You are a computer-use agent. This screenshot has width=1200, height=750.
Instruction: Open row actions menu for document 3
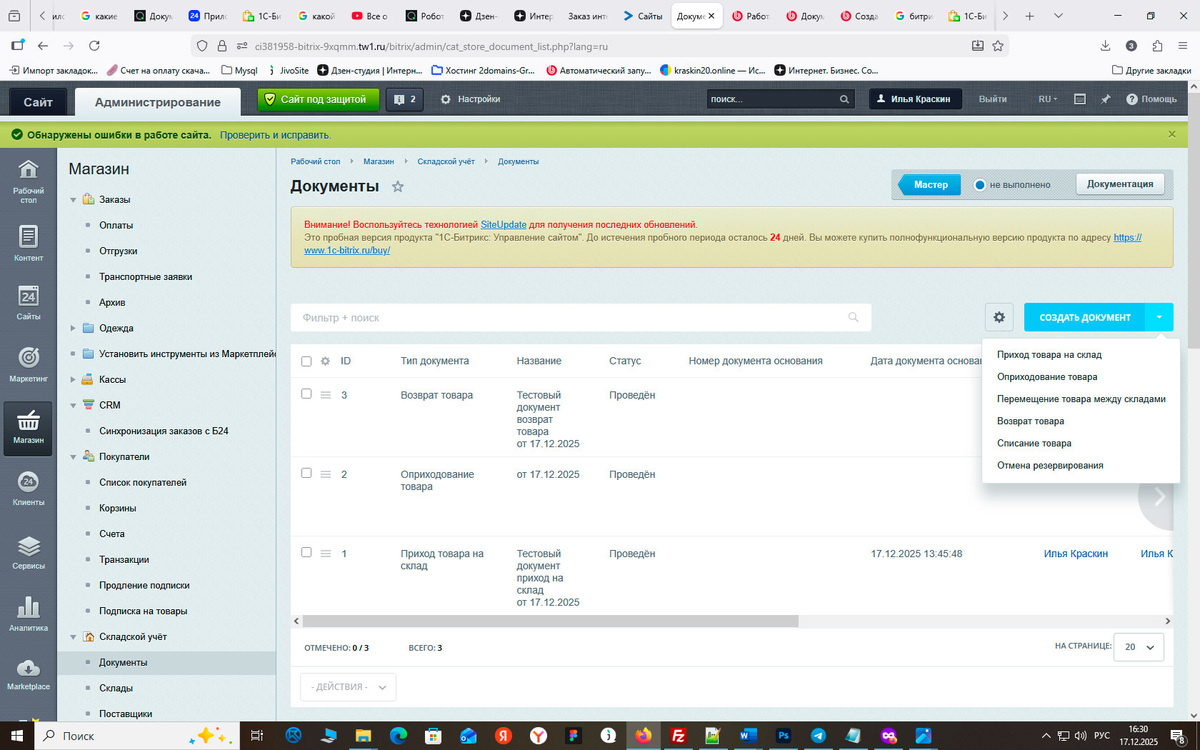click(x=325, y=395)
